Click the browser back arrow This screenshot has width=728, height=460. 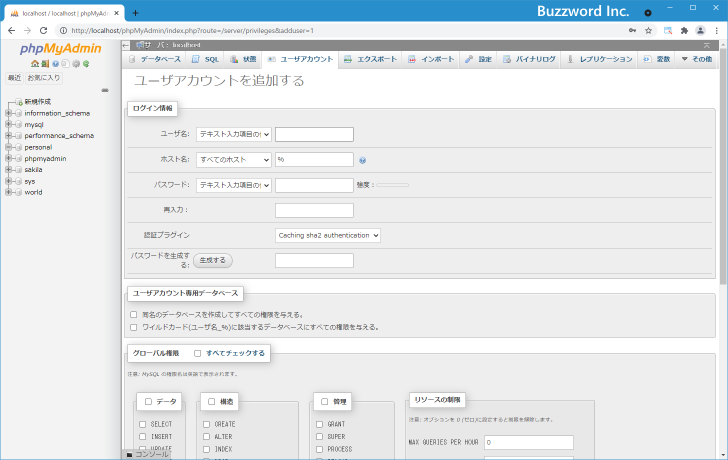[x=12, y=31]
